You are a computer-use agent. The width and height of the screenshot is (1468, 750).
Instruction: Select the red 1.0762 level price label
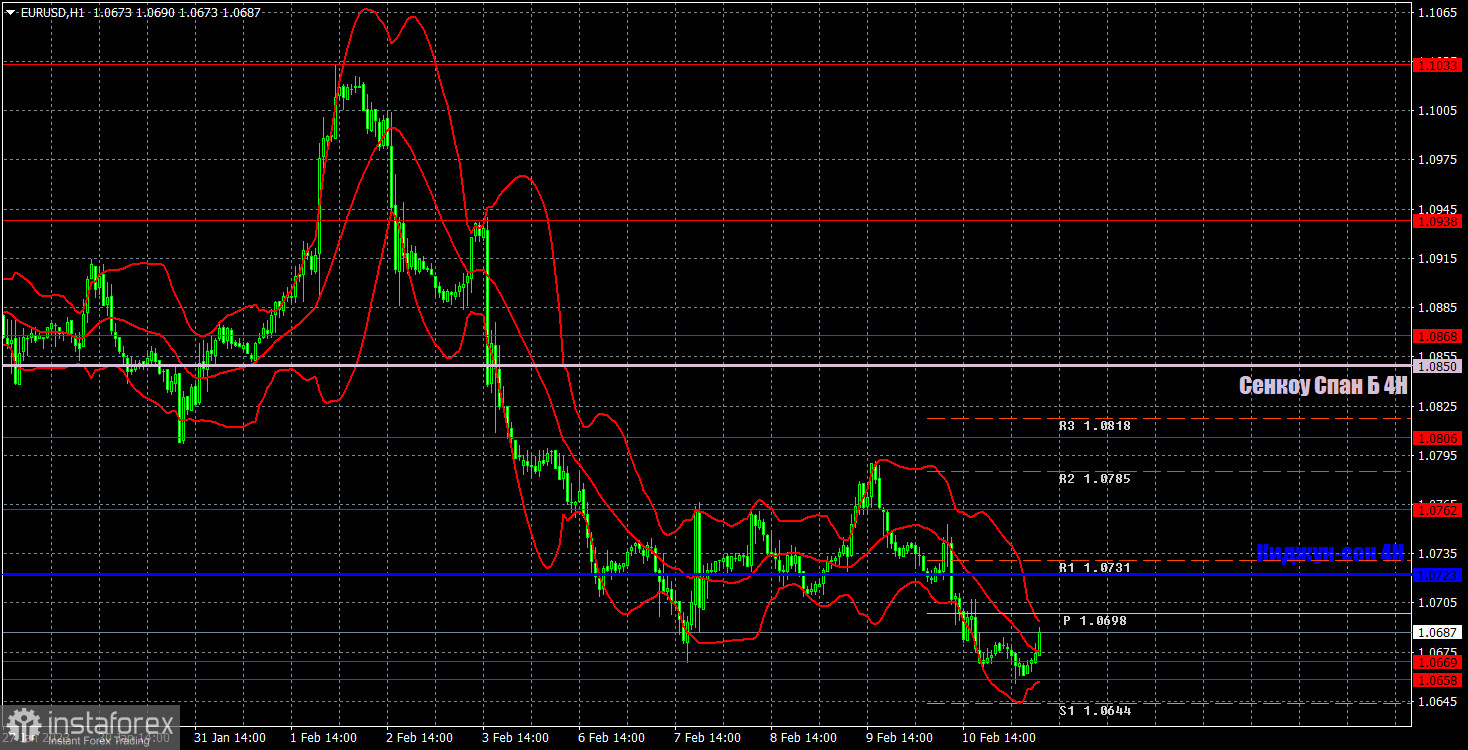pos(1439,510)
